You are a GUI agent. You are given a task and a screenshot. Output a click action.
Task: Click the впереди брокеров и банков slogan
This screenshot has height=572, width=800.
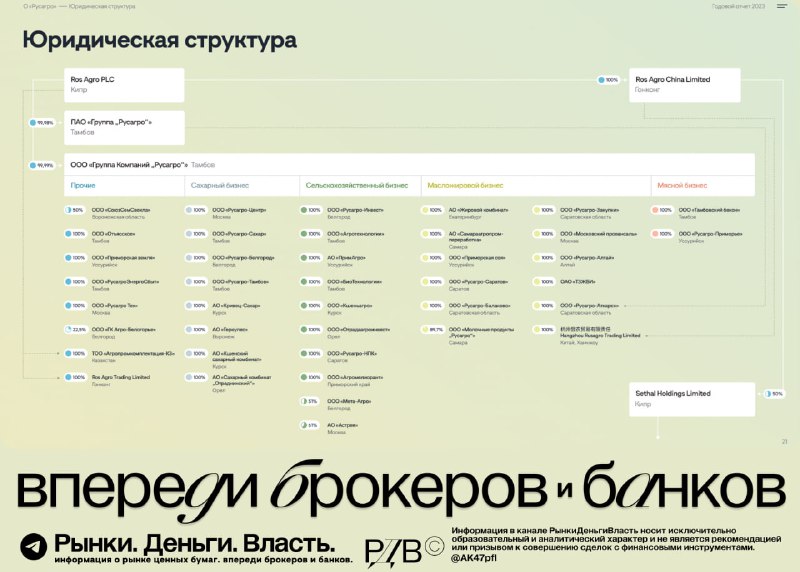pos(401,489)
